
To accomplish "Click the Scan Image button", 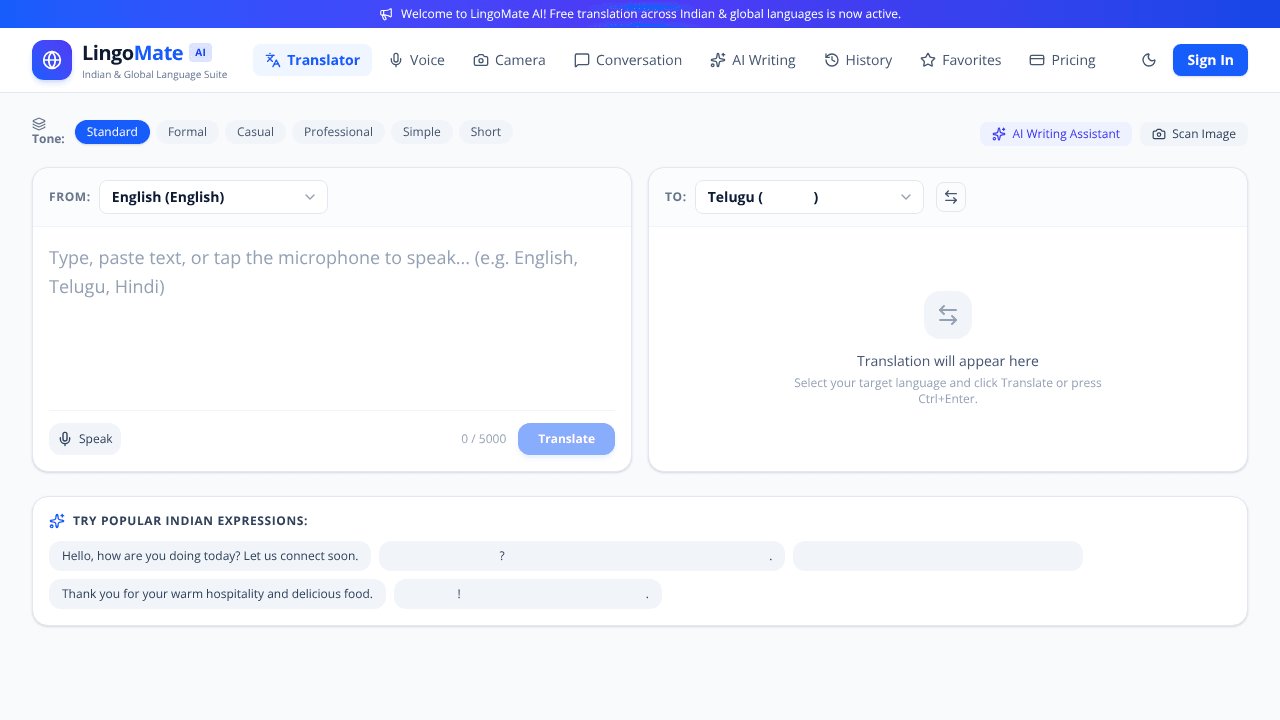I will (1194, 134).
